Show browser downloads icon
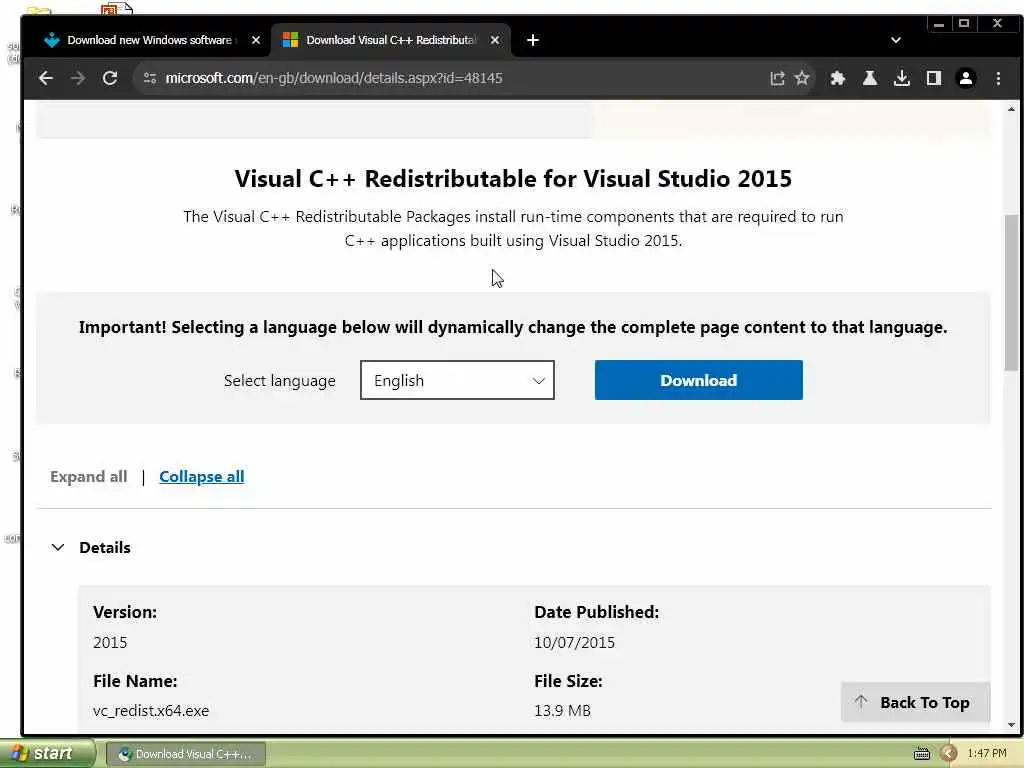Screen dimensions: 1024x768 901,78
